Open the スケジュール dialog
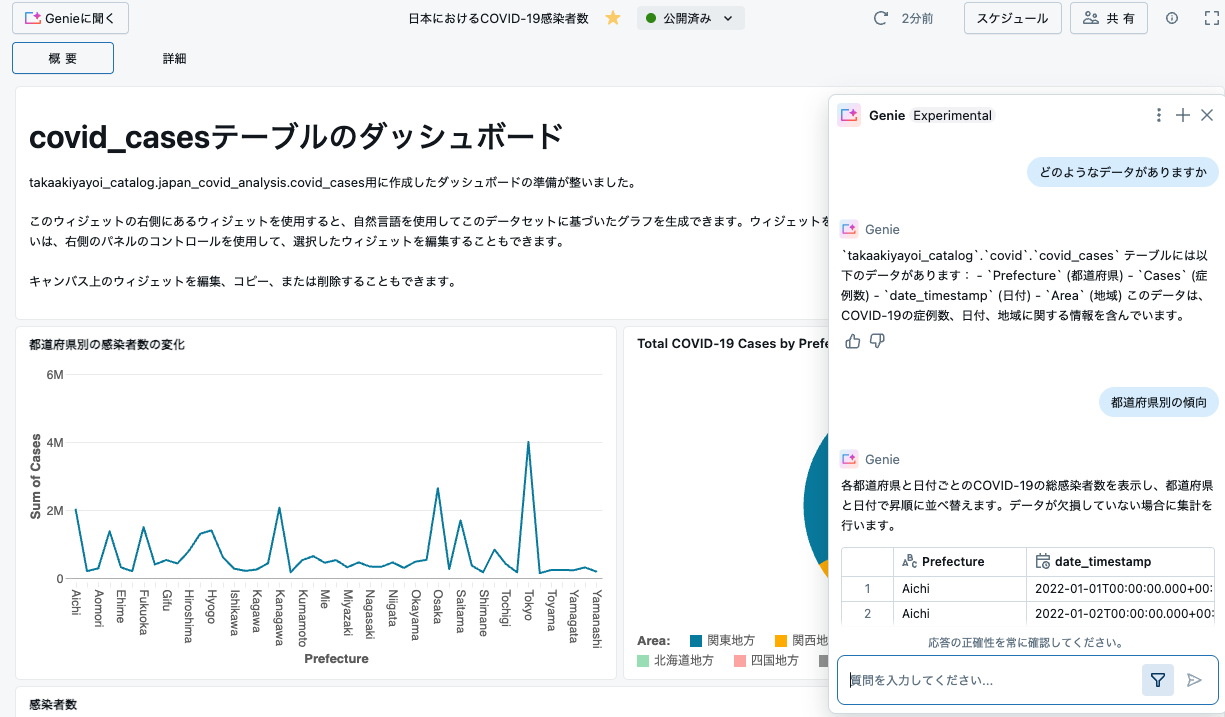 (1012, 17)
